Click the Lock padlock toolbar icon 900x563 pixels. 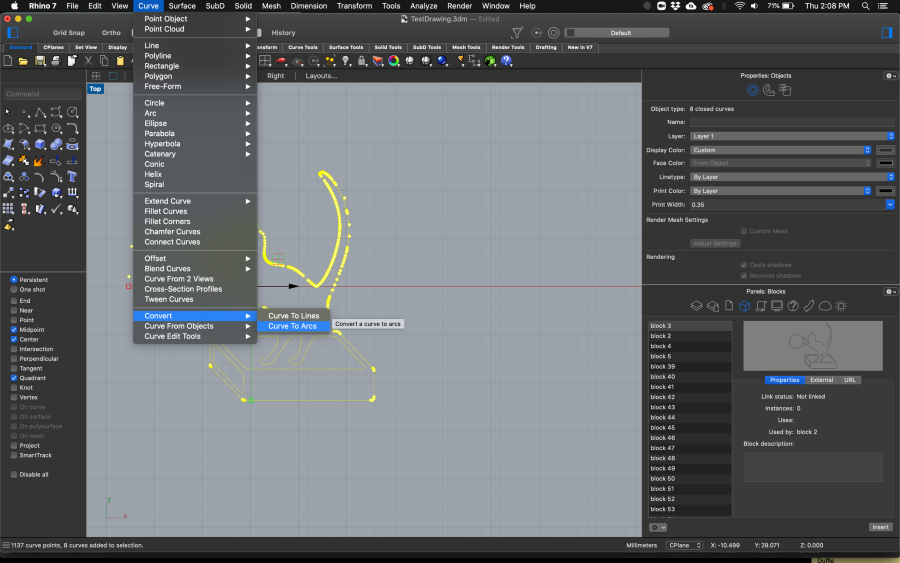pos(362,61)
